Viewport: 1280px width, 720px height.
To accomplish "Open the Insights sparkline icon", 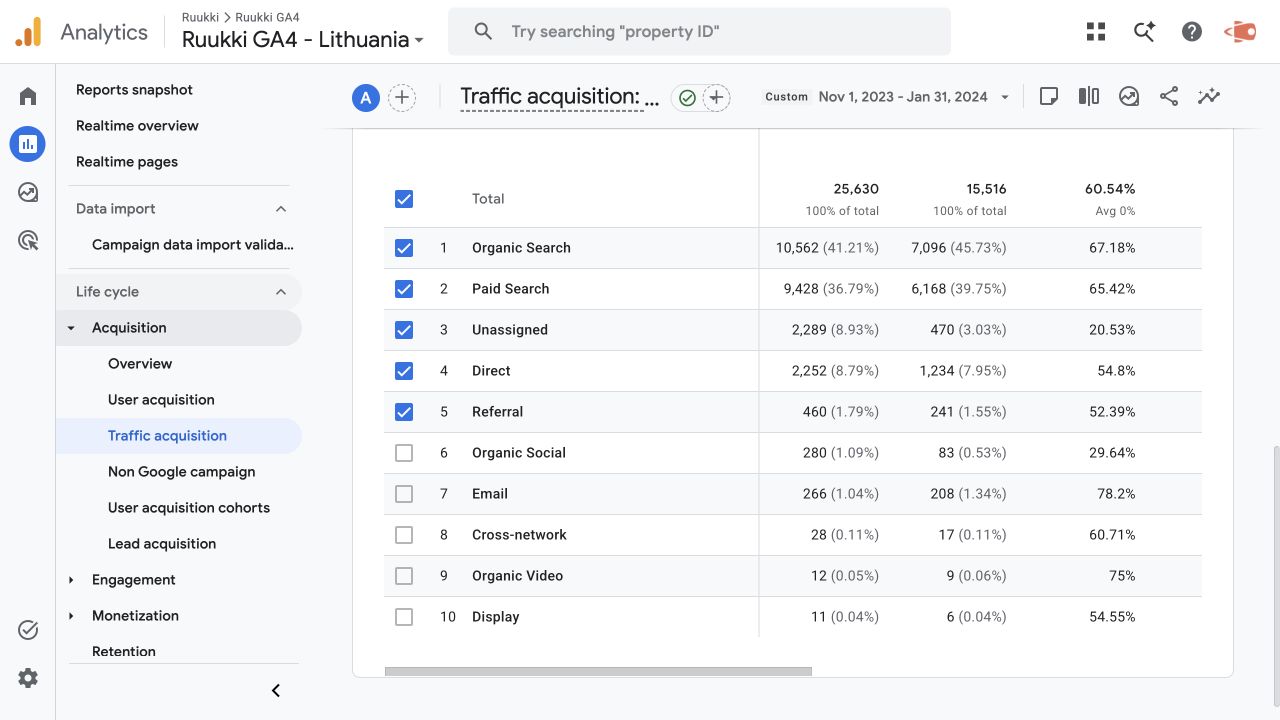I will 1209,96.
